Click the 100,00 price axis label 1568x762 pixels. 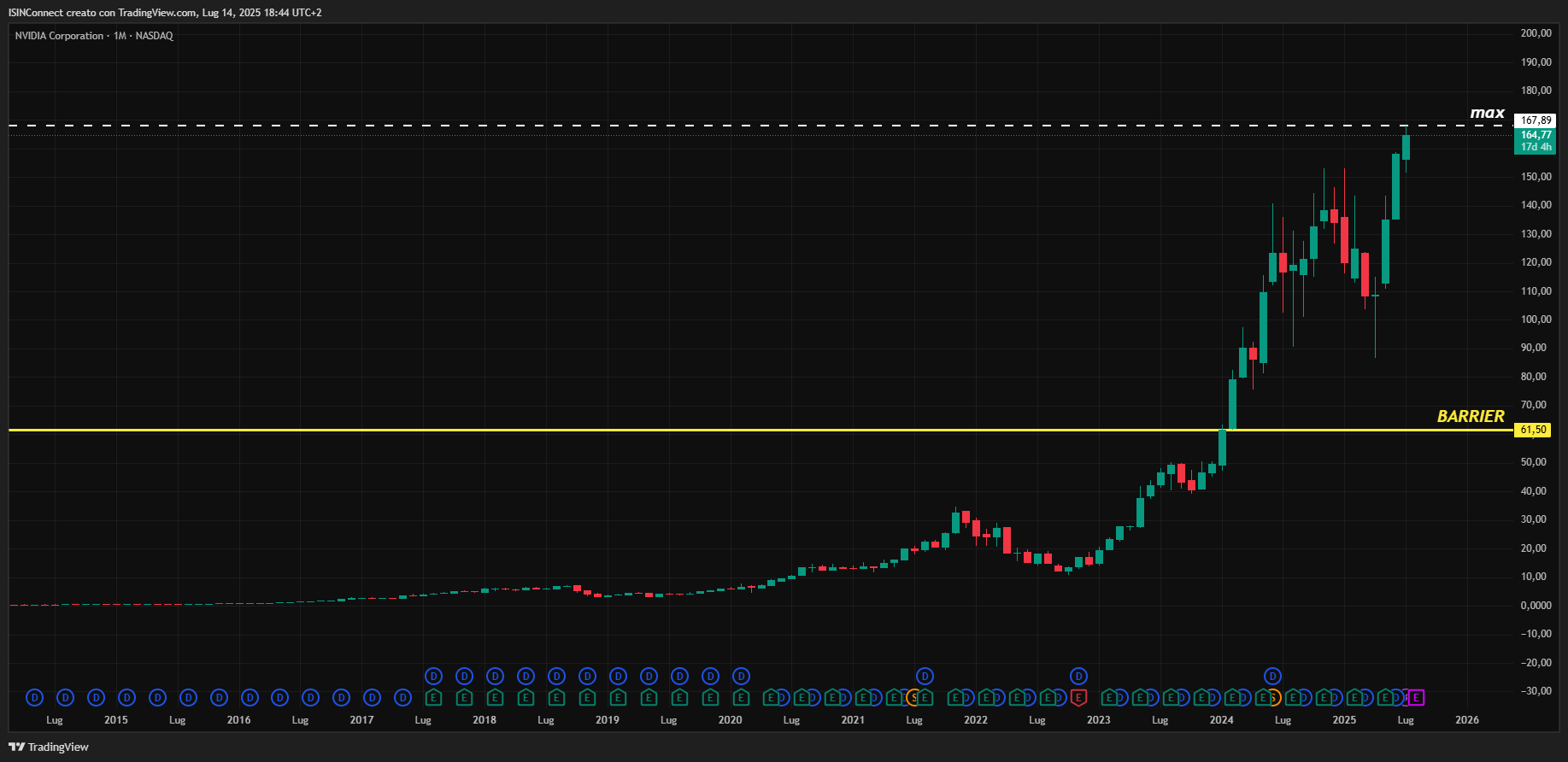pyautogui.click(x=1536, y=319)
